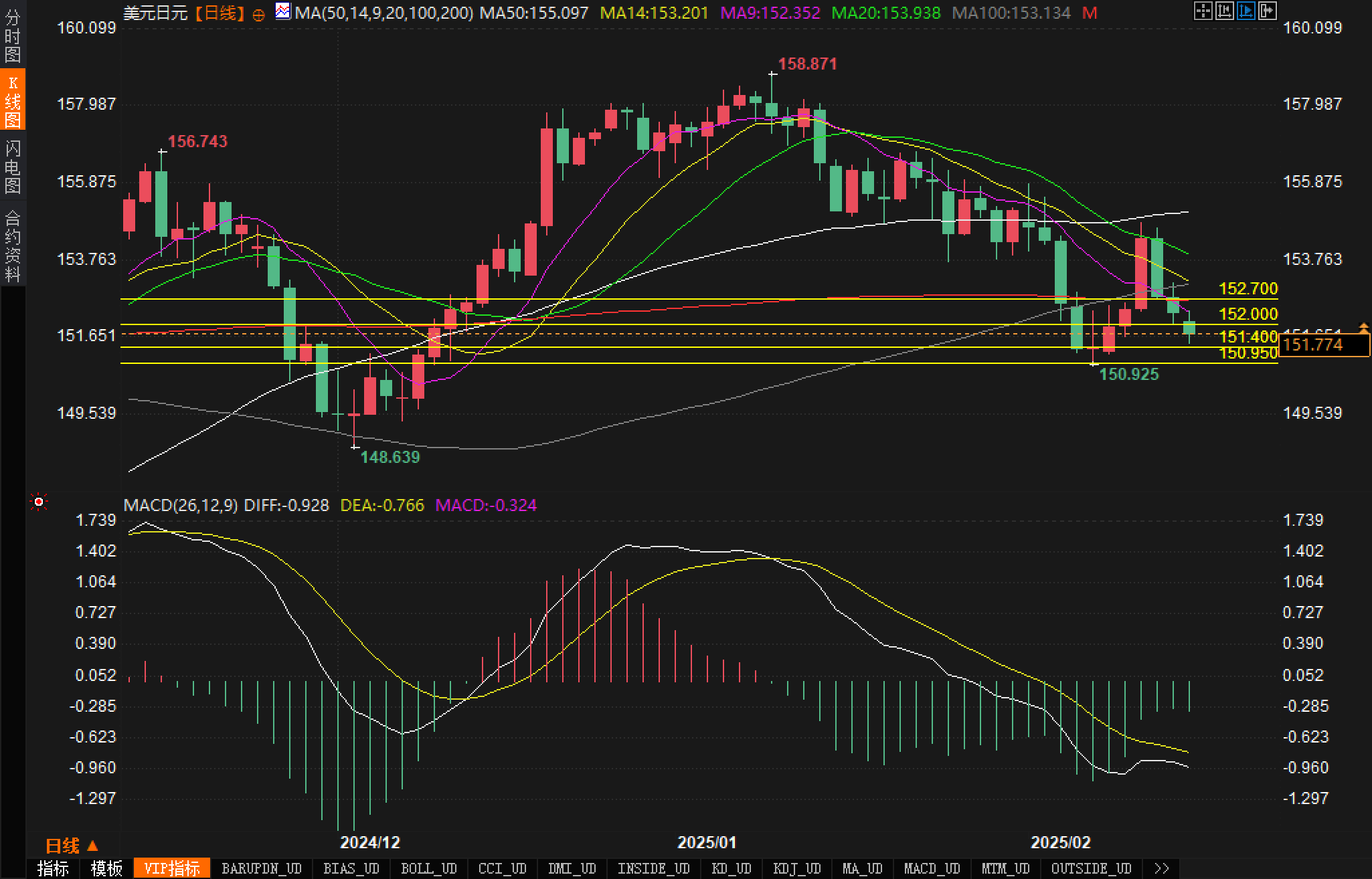Click the MA100:153.134 value
1372x879 pixels.
[1011, 13]
